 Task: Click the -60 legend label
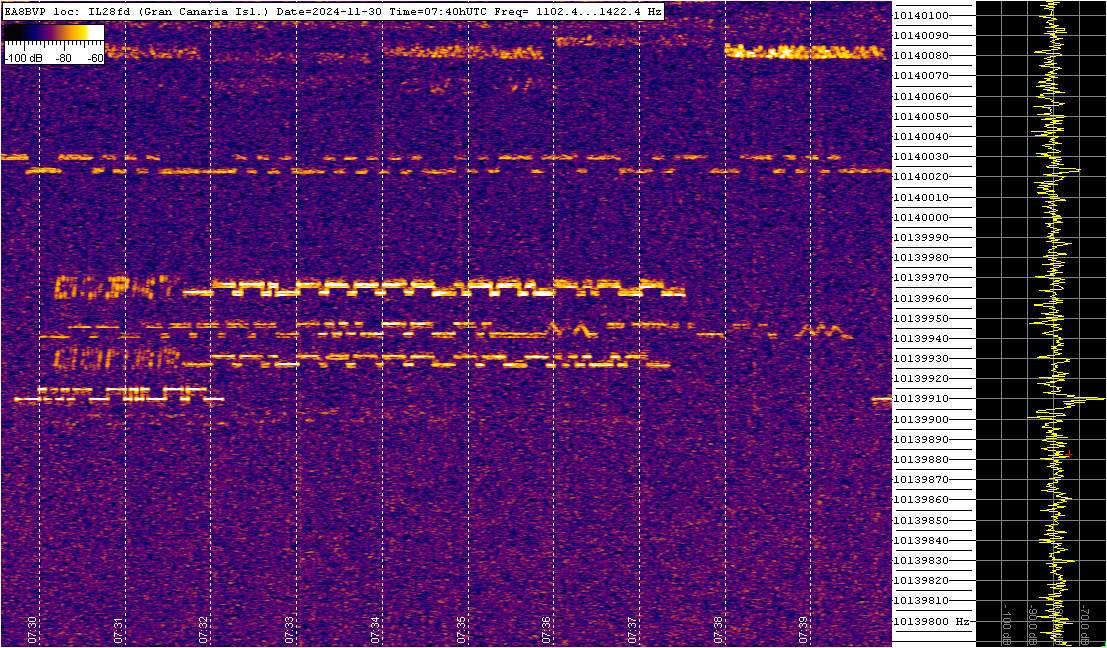click(x=94, y=58)
